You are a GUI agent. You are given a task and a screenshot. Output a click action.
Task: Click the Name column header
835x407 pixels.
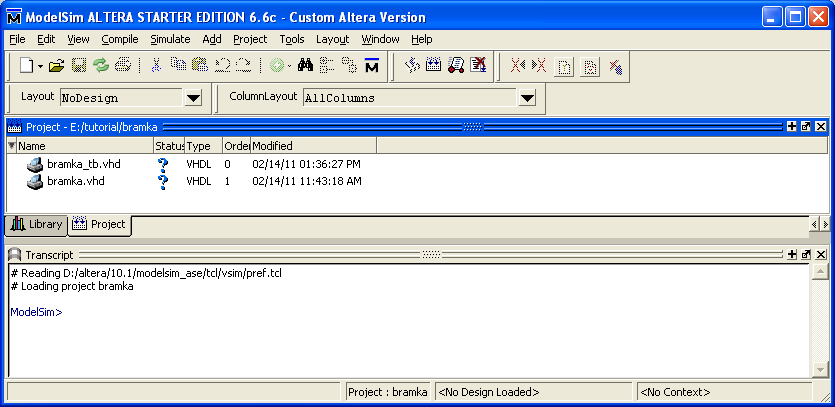coord(85,145)
